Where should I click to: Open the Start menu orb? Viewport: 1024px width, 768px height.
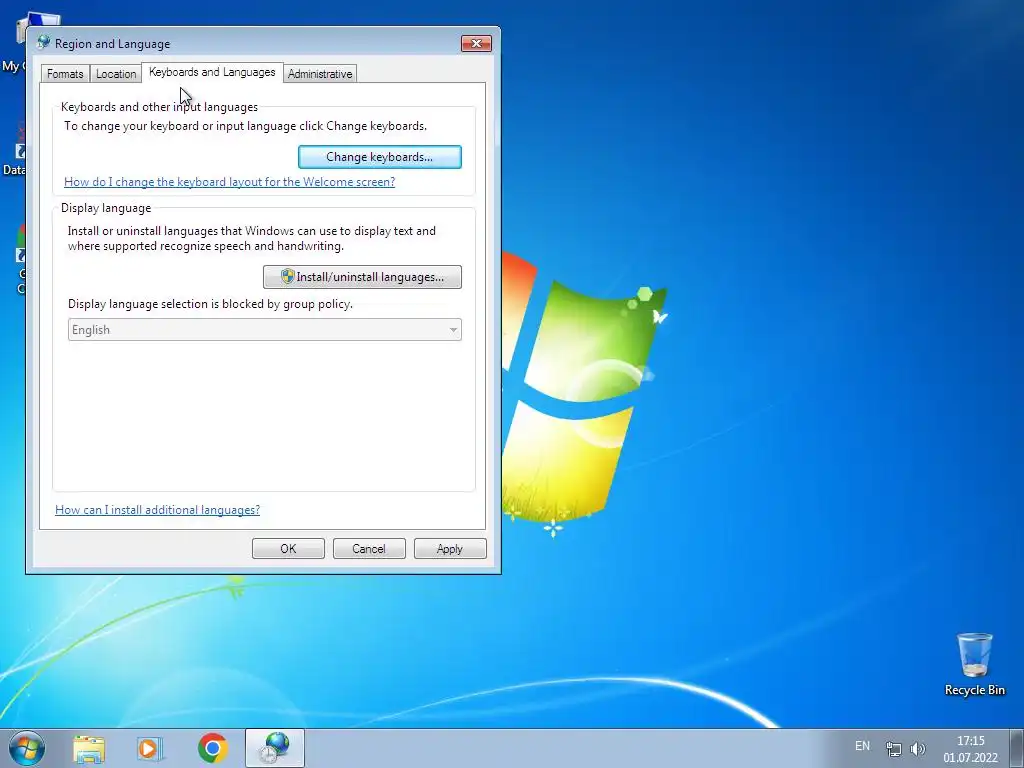[27, 748]
